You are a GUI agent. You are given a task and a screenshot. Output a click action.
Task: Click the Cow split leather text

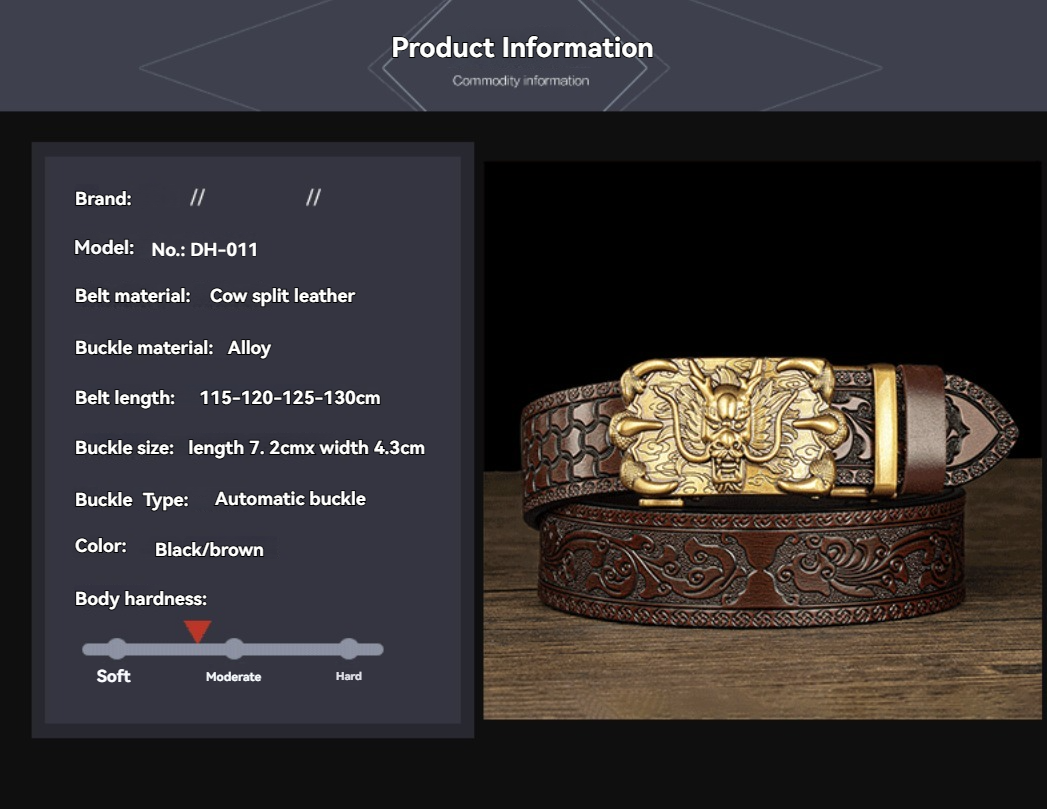point(282,296)
